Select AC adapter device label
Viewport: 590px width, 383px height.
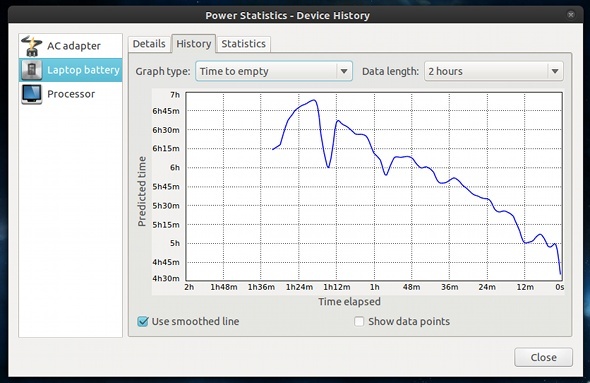pos(74,46)
